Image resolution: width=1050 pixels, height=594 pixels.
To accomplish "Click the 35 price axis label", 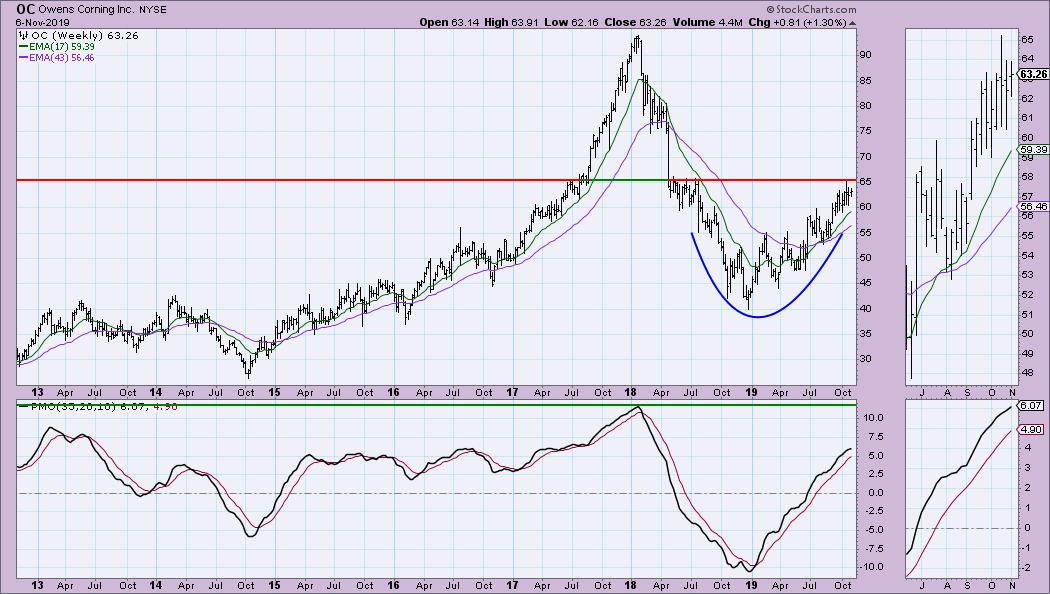I will pos(865,333).
